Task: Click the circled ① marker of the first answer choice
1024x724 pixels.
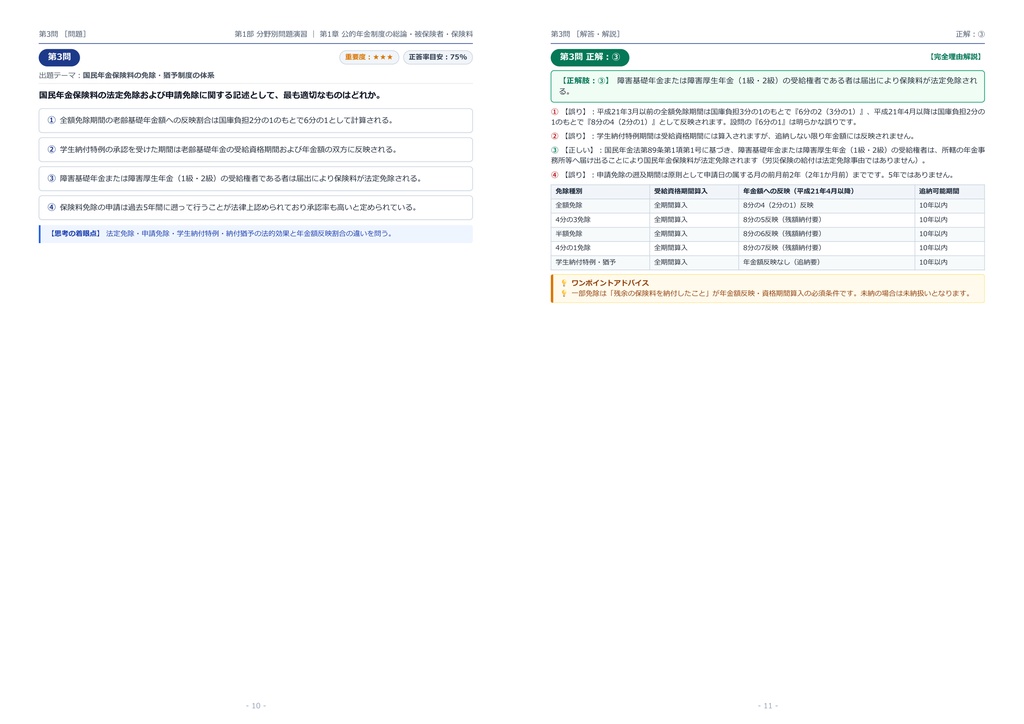Action: [x=52, y=120]
